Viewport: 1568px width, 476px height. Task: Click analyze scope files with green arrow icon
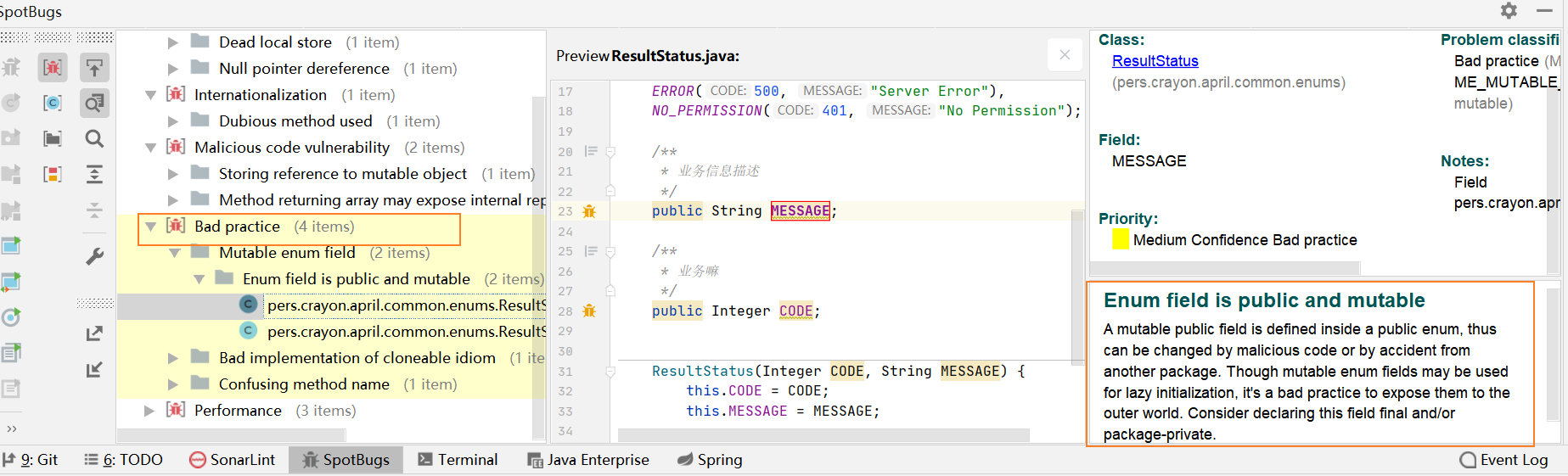[x=11, y=246]
